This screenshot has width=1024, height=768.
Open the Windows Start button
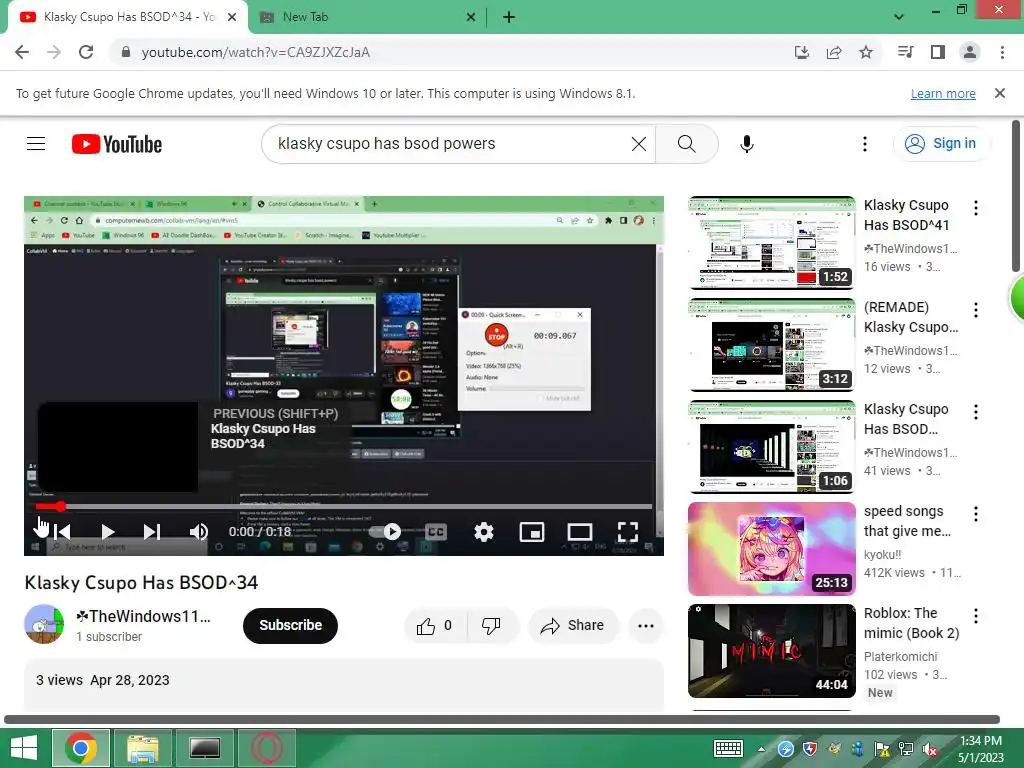pos(24,748)
